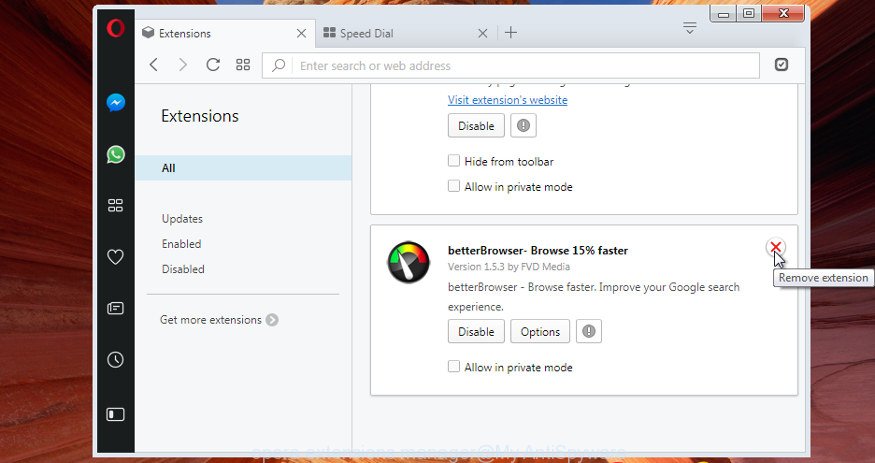Focus the search or web address field
The height and width of the screenshot is (463, 875).
click(511, 66)
